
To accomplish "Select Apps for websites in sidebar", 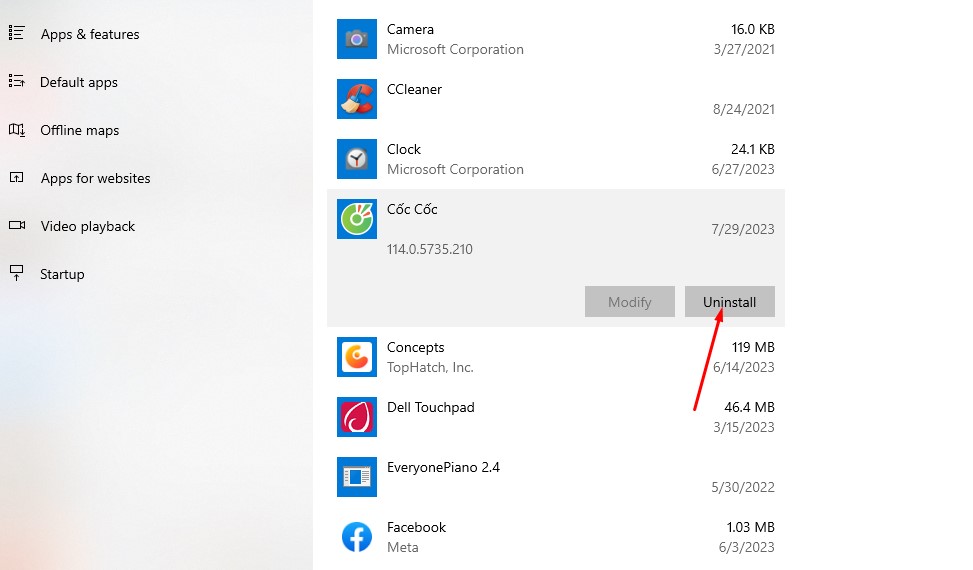I will (95, 178).
